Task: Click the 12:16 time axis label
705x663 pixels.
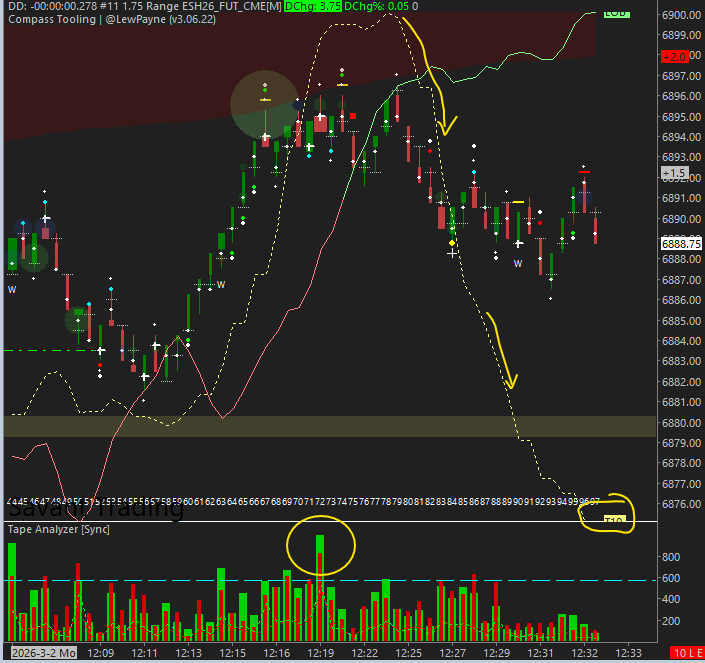Action: 277,653
